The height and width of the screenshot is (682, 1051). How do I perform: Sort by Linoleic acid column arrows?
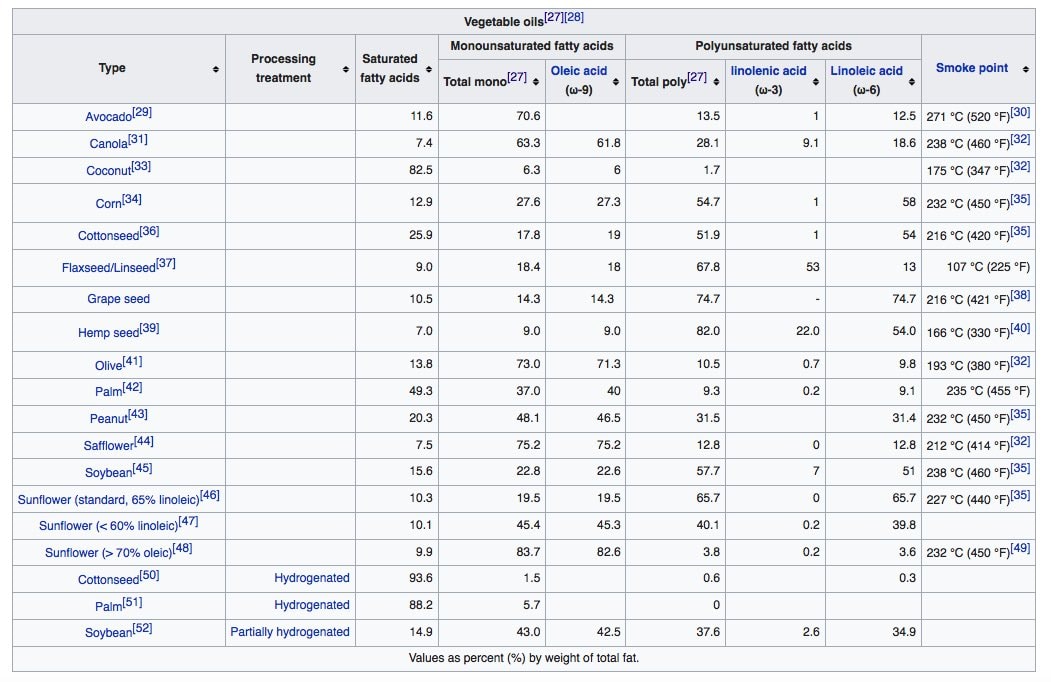tap(912, 82)
